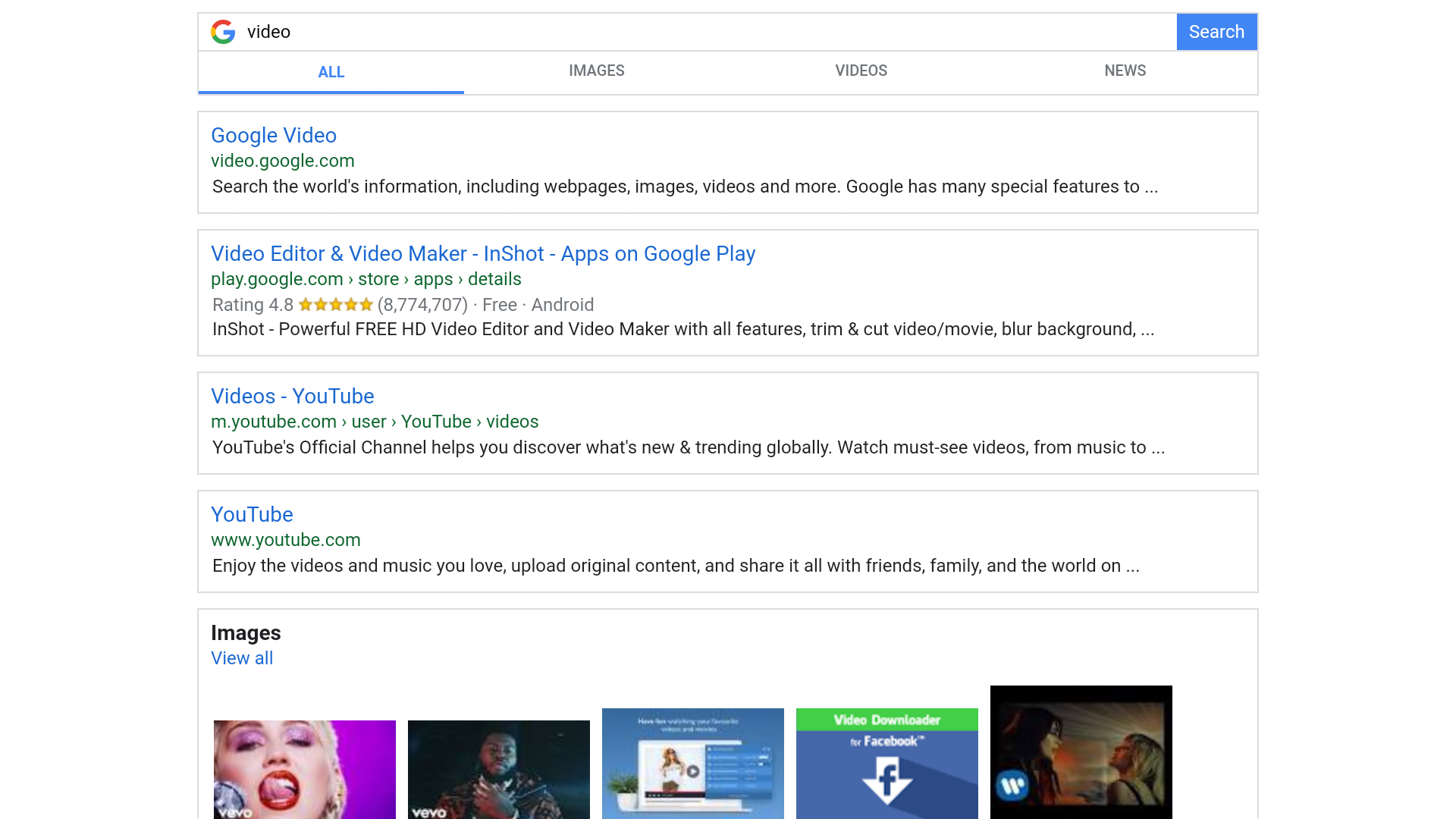Switch to the IMAGES tab
1456x819 pixels.
click(596, 71)
